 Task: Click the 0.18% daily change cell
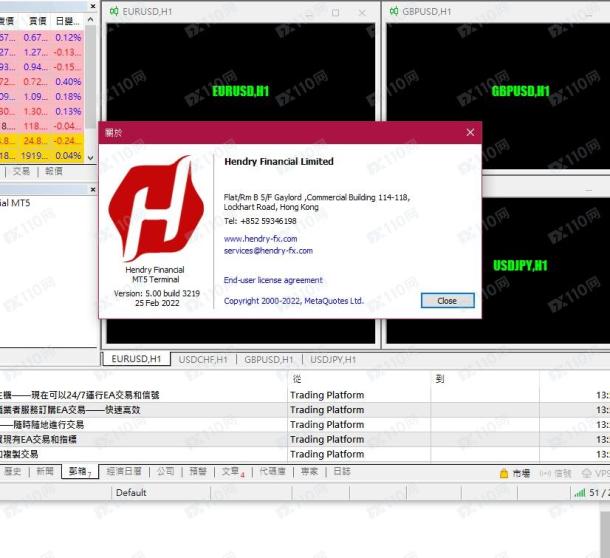coord(68,97)
